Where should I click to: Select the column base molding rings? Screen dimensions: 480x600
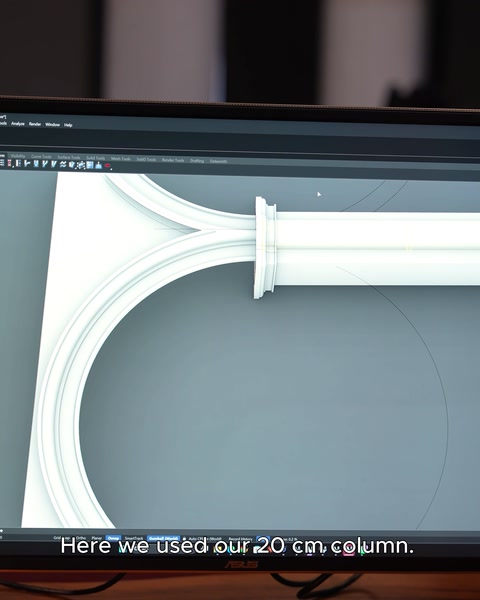point(265,248)
